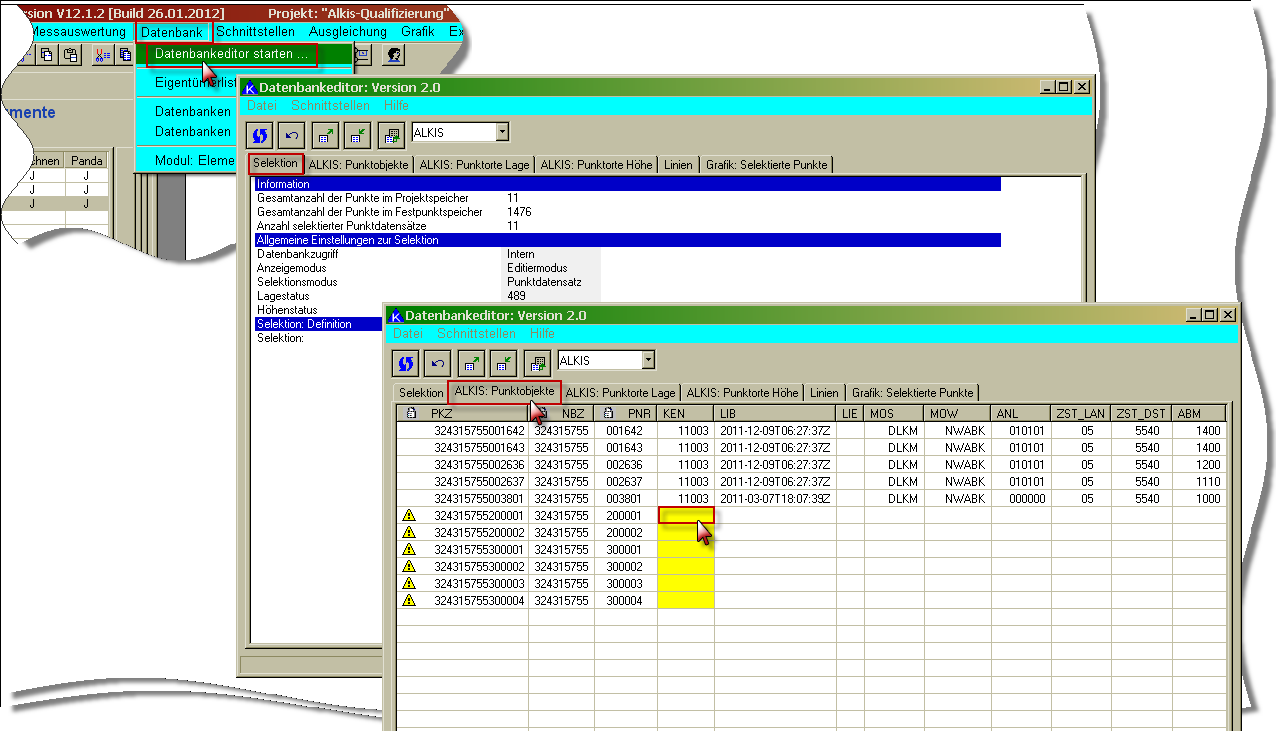Click warning triangle icon on row 324315755300004

[x=408, y=601]
